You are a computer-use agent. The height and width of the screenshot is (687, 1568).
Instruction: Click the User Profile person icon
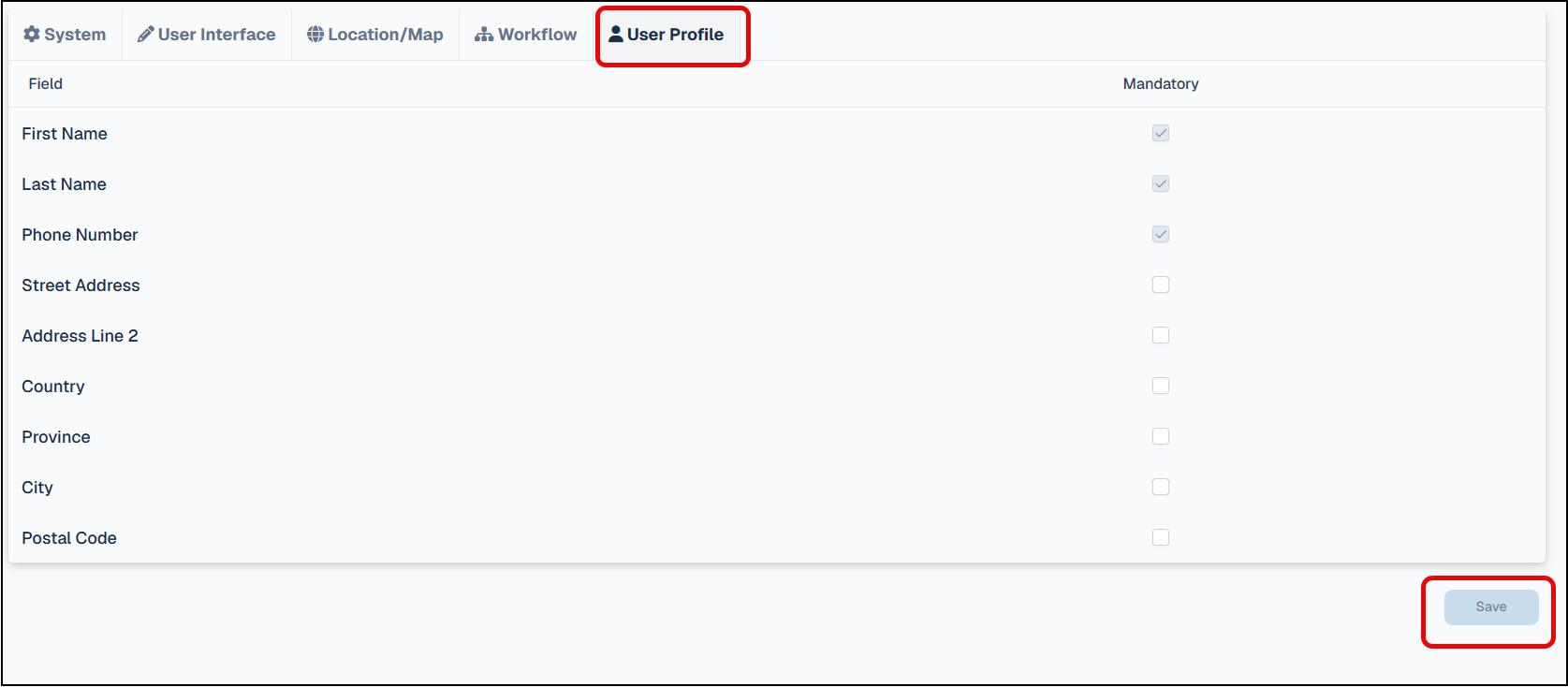click(x=616, y=35)
